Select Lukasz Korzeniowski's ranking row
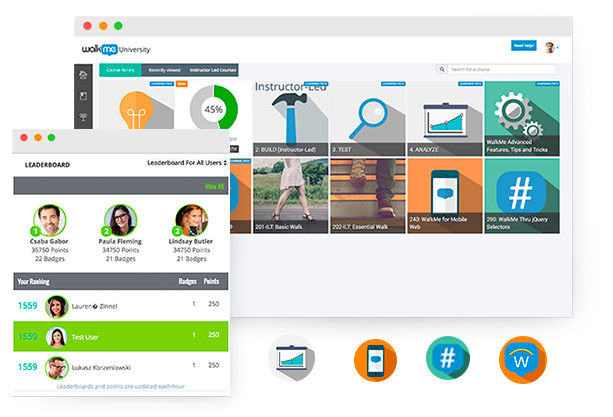 click(x=121, y=367)
